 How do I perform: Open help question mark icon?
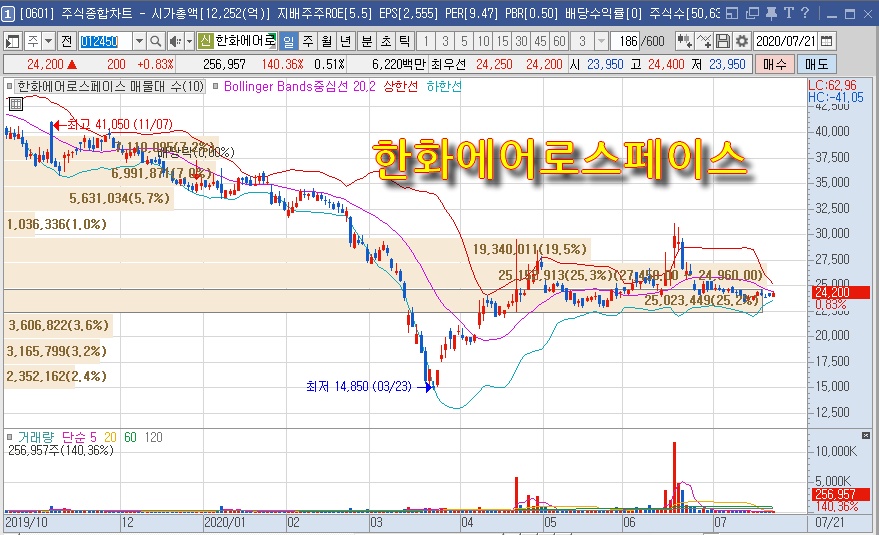pyautogui.click(x=805, y=13)
